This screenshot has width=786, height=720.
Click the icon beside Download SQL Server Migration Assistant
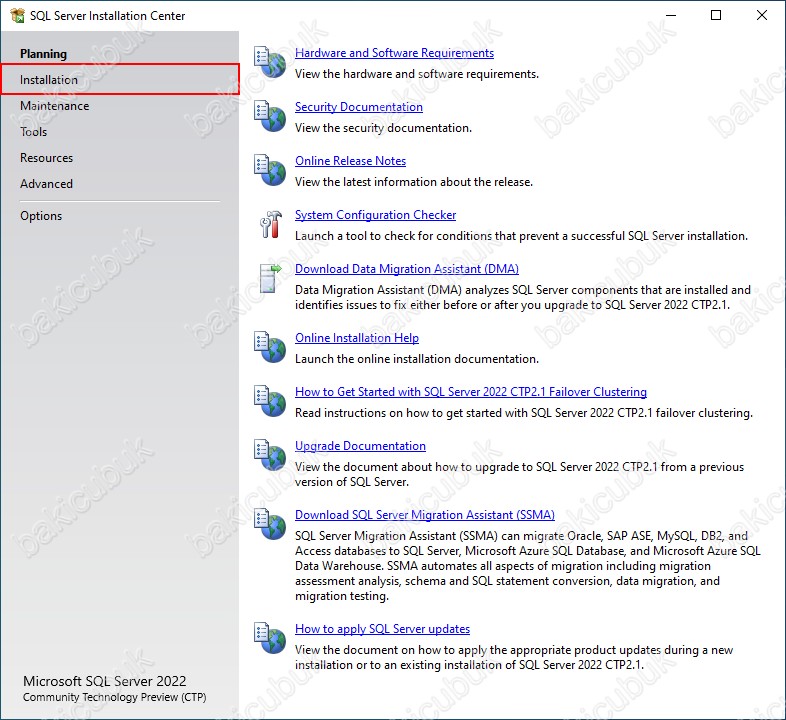(x=269, y=525)
